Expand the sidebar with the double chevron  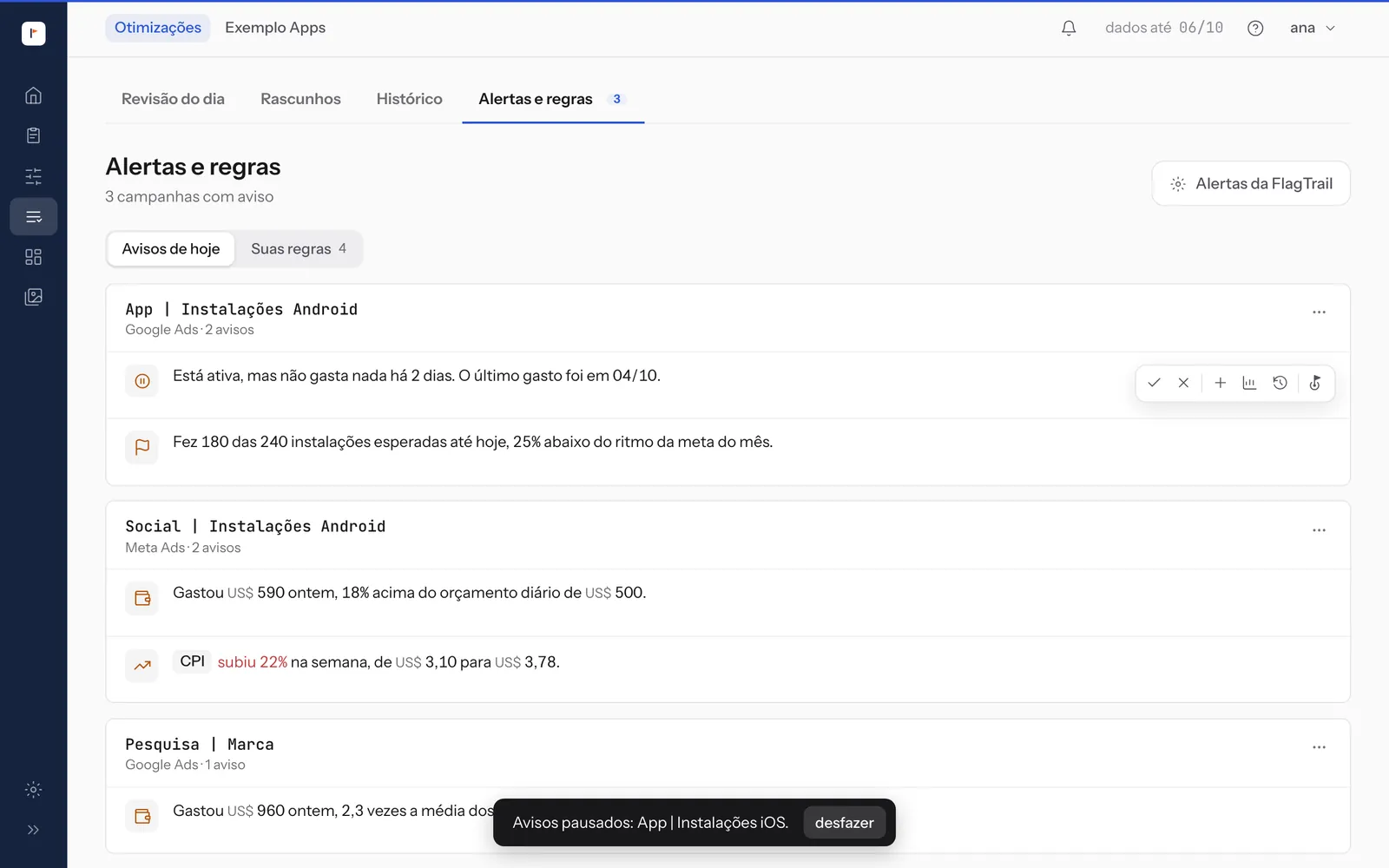pyautogui.click(x=33, y=830)
